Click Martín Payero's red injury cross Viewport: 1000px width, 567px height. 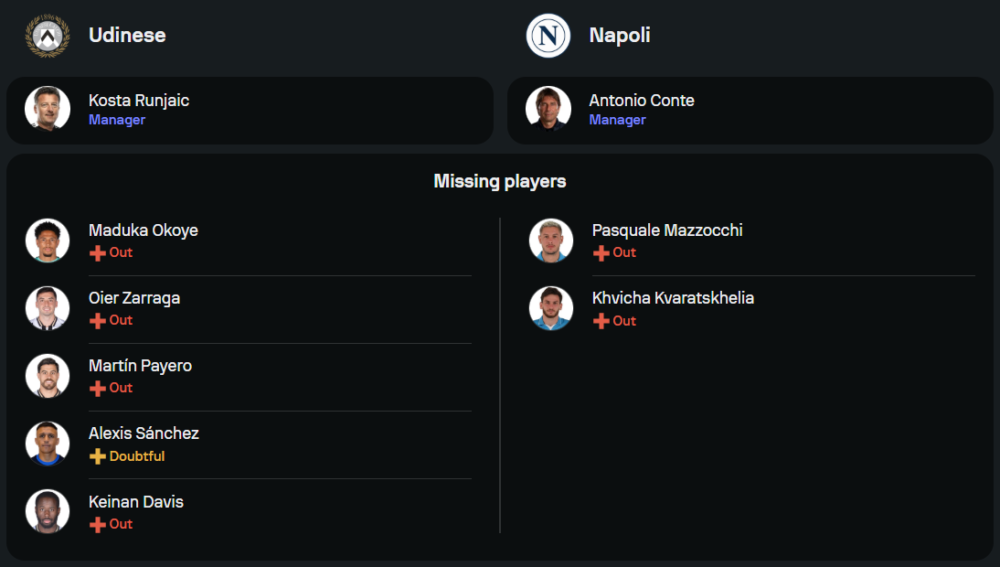98,388
